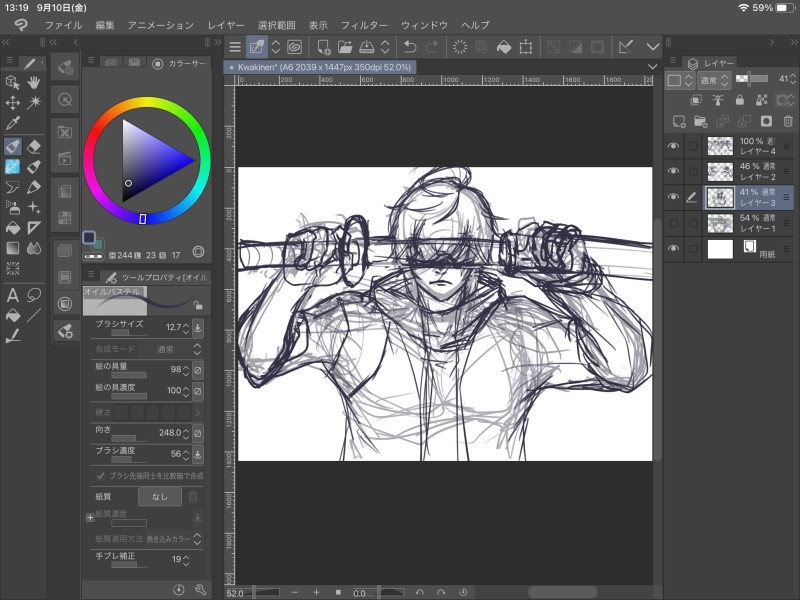The width and height of the screenshot is (800, 600).
Task: Select the Eyedropper tool
Action: coord(13,123)
